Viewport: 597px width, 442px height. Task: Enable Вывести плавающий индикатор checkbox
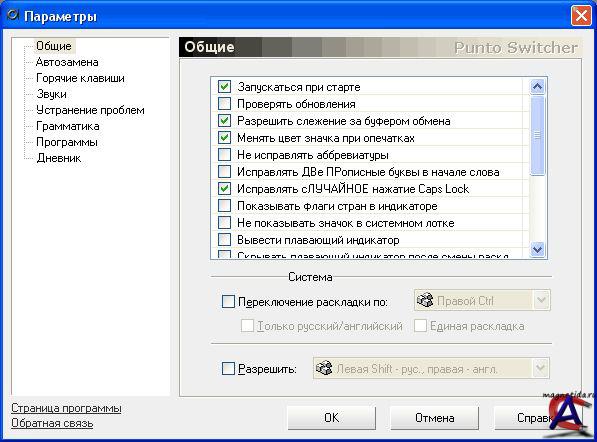click(224, 239)
